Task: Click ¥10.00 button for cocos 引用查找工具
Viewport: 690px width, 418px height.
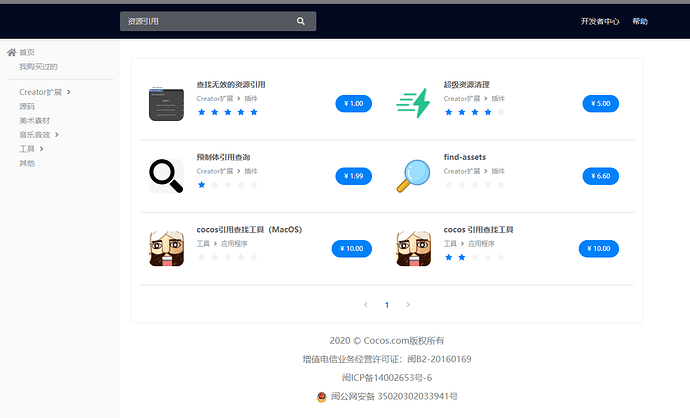Action: click(599, 249)
